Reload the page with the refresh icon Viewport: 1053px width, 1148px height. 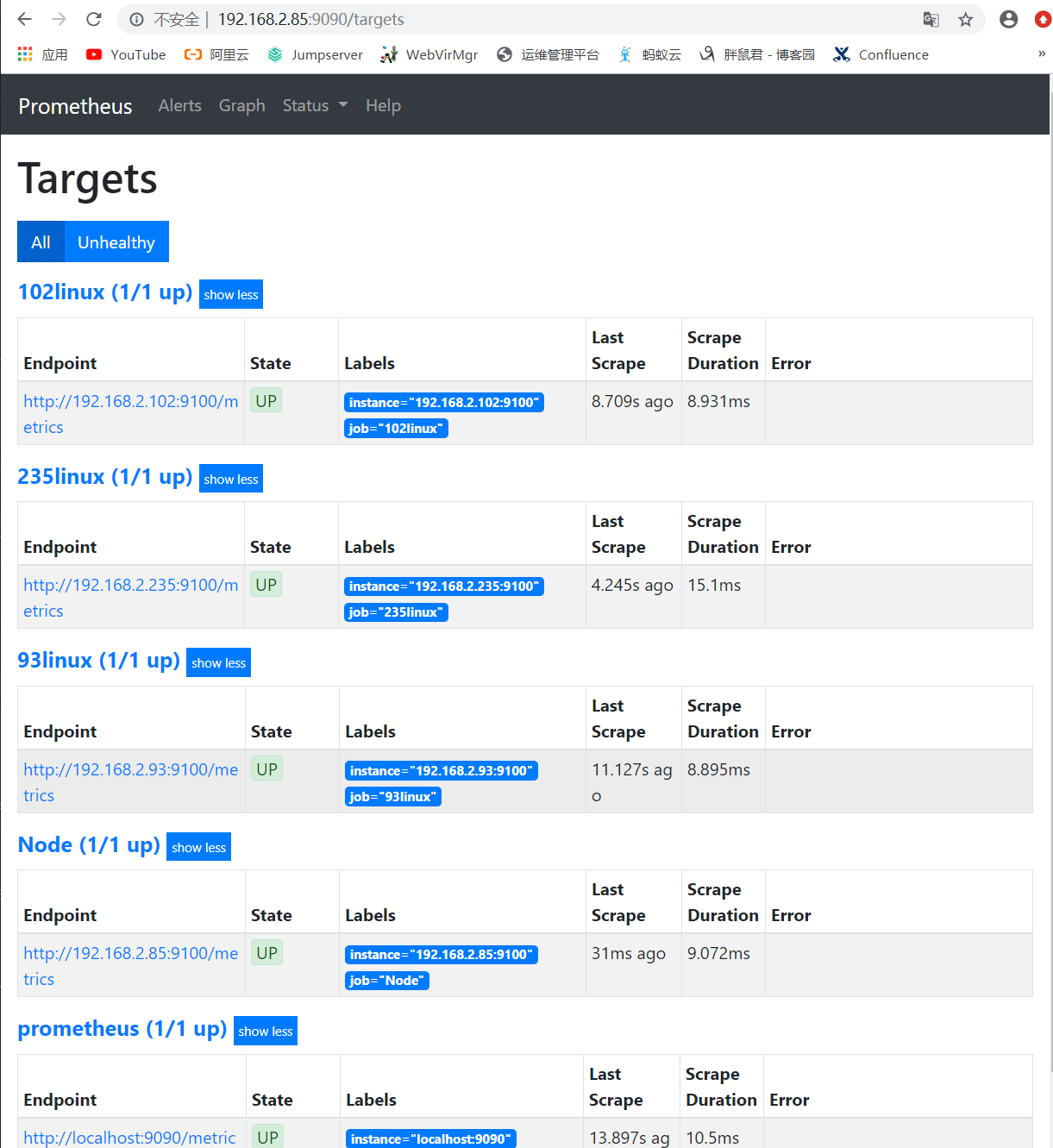point(94,19)
